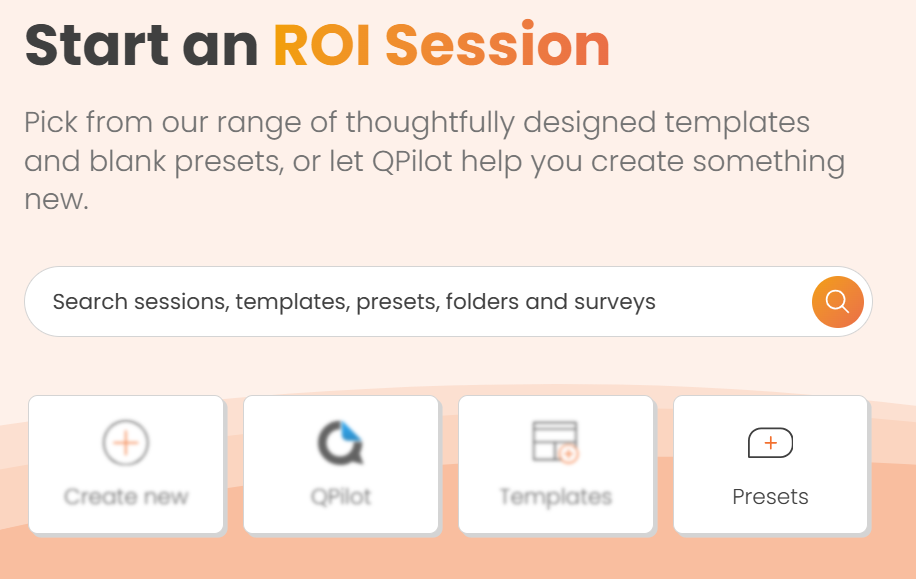Click the template description paragraph
The image size is (916, 579).
pyautogui.click(x=435, y=161)
